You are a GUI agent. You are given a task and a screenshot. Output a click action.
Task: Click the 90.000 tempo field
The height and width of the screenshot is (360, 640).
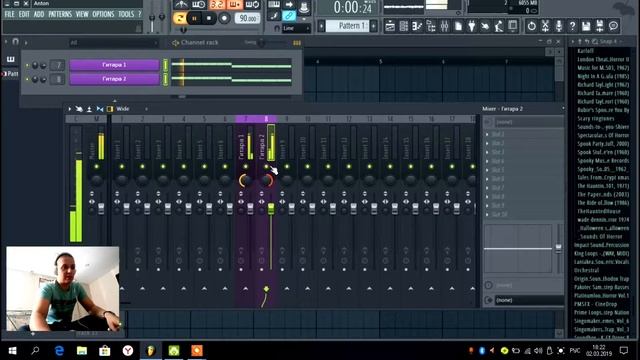tap(248, 18)
